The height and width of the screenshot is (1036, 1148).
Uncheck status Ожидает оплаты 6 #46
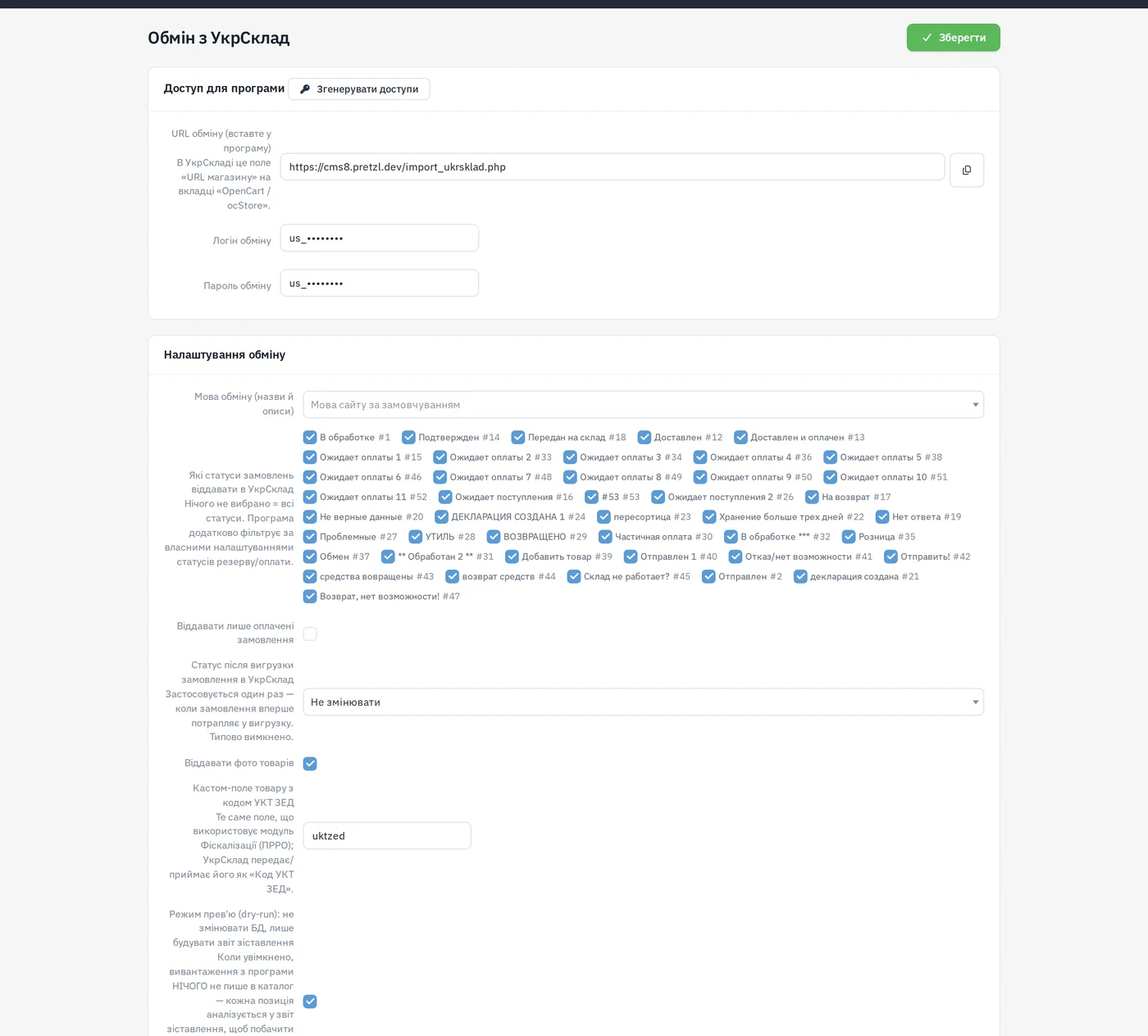[310, 477]
